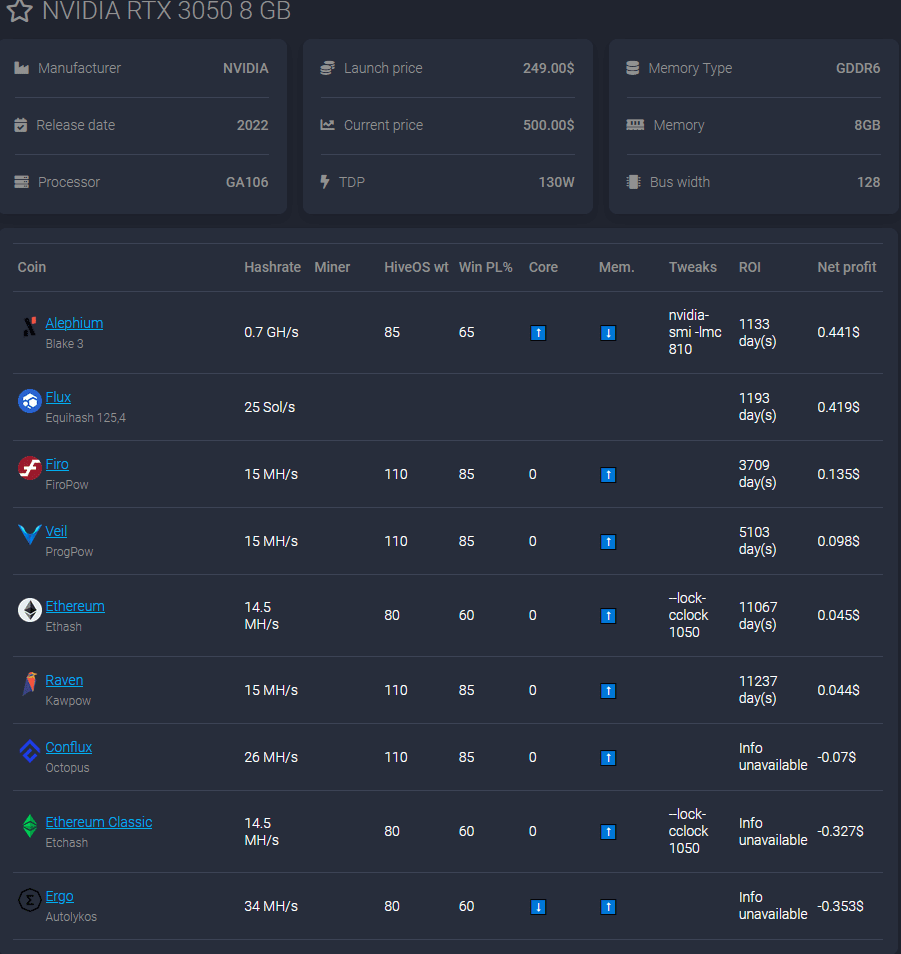Click the Veil coin logo
The width and height of the screenshot is (901, 954).
coord(29,535)
